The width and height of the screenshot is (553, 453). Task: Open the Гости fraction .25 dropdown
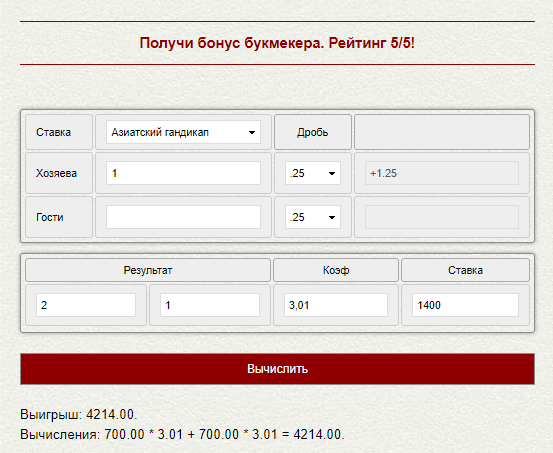click(313, 217)
